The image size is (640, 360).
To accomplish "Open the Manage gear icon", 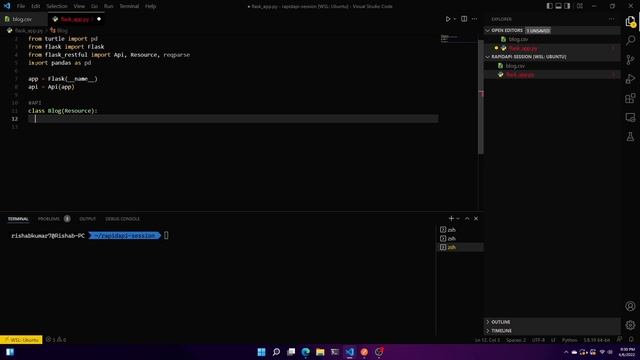I will click(630, 325).
